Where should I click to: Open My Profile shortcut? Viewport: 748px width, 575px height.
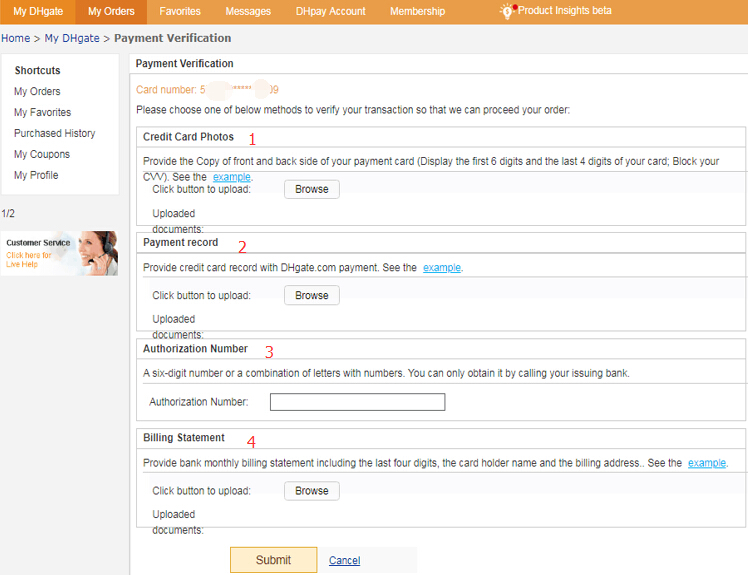click(36, 175)
